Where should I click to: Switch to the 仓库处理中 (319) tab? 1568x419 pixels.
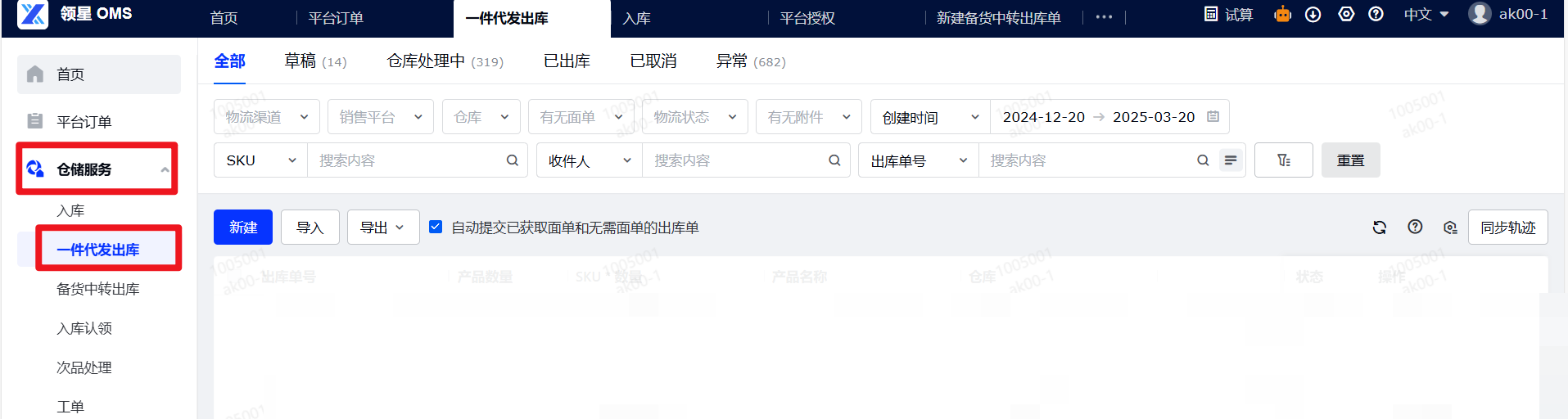click(445, 61)
